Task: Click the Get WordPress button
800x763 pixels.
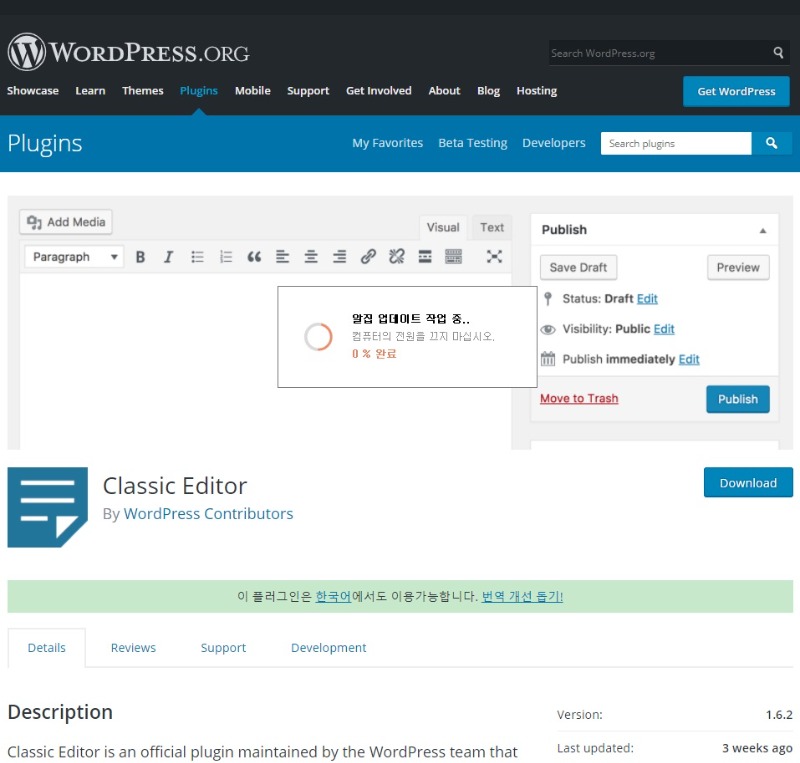Action: pyautogui.click(x=736, y=91)
